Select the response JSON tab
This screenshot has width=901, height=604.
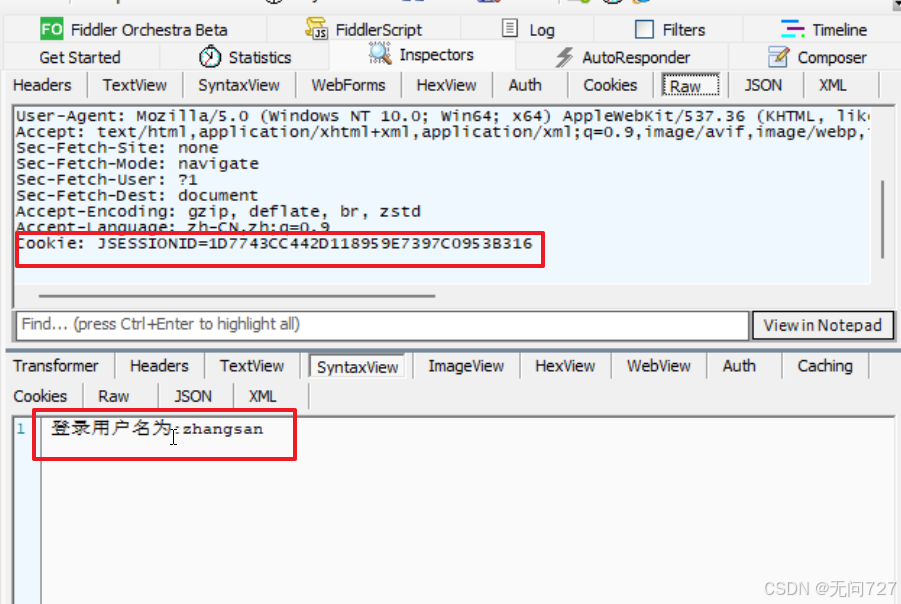(x=193, y=397)
